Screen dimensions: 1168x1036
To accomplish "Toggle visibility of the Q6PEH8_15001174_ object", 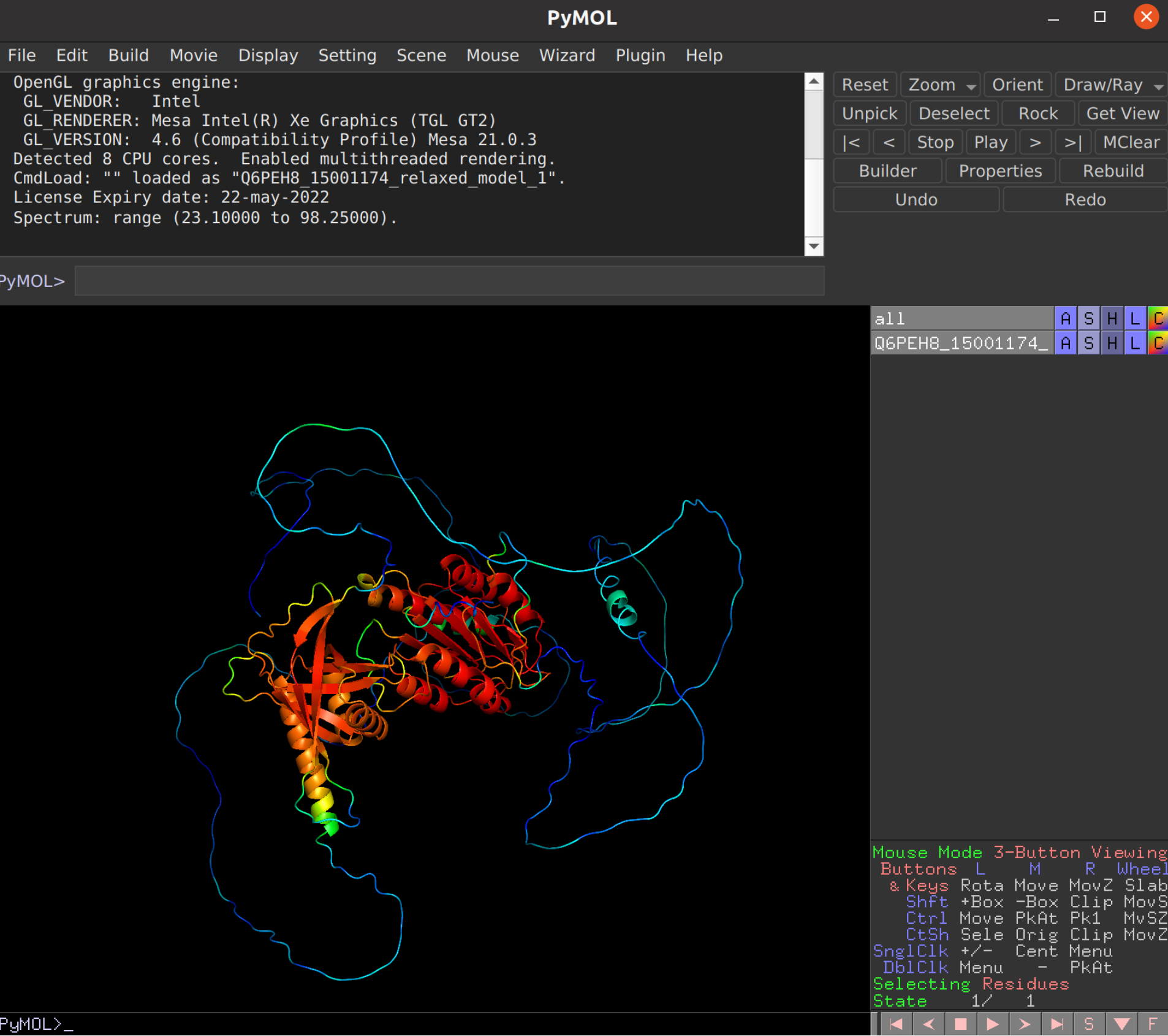I will (x=960, y=343).
